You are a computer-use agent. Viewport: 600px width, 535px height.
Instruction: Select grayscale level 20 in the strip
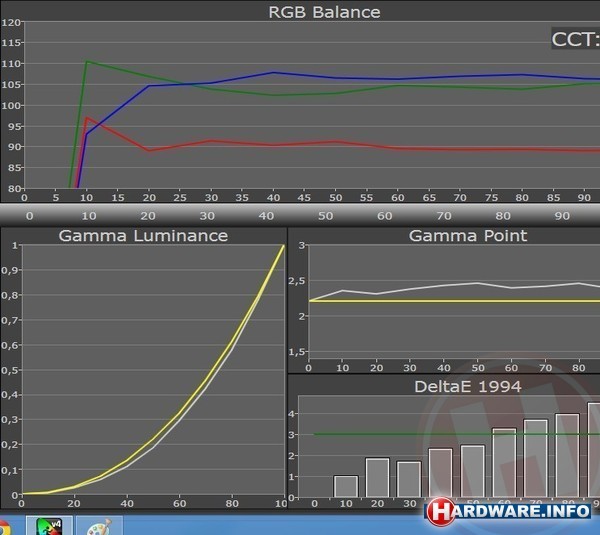(148, 216)
